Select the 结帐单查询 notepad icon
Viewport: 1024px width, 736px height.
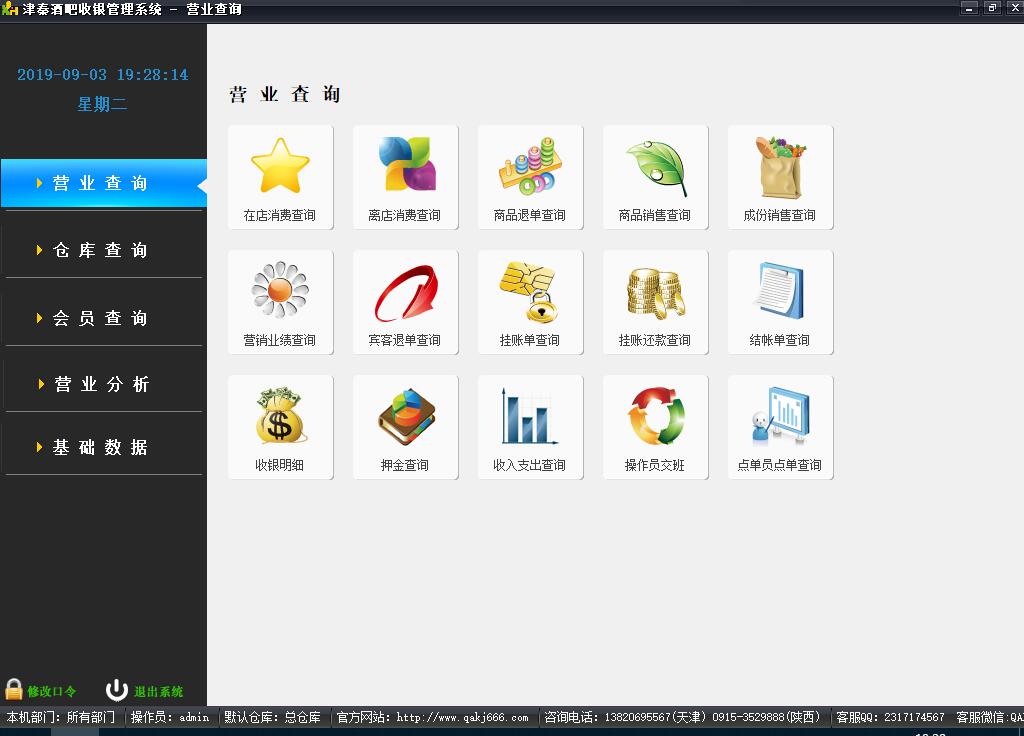780,292
